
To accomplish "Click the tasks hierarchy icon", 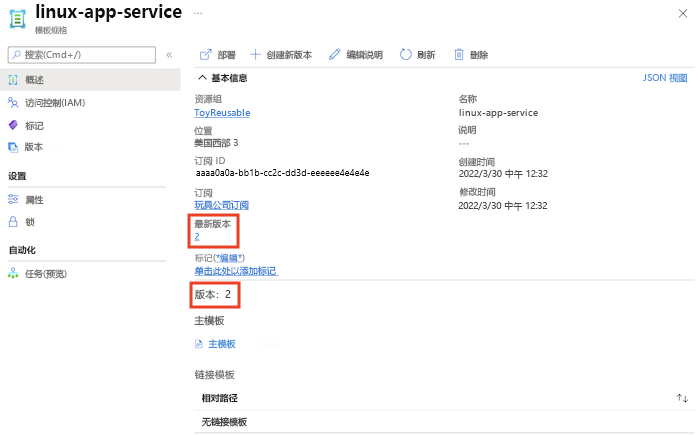I will tap(13, 273).
